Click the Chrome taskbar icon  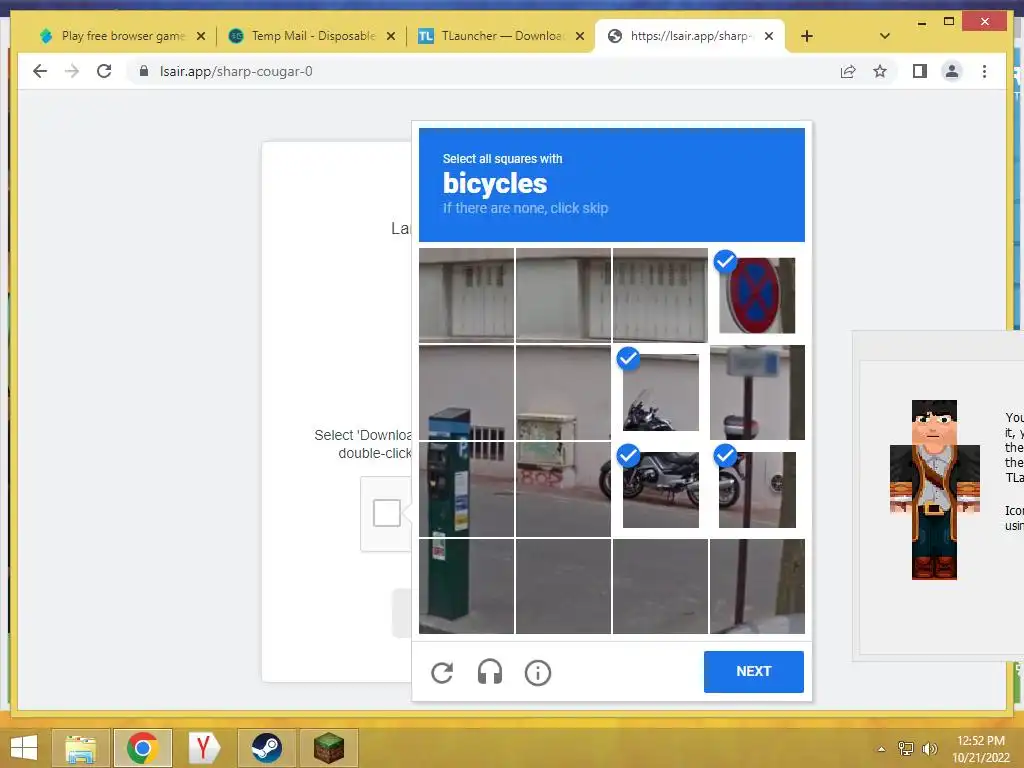point(142,748)
